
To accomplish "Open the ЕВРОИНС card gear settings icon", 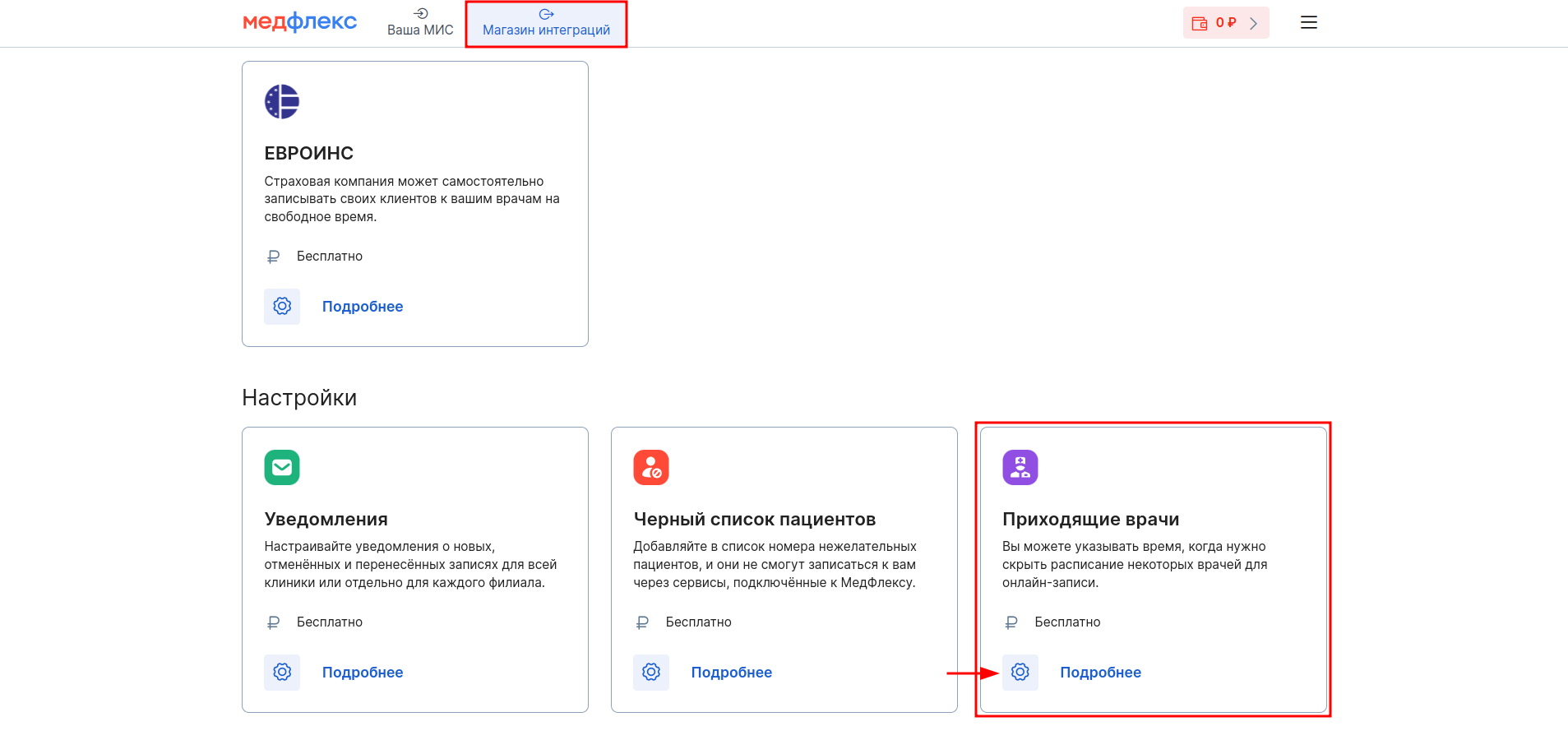I will (x=282, y=307).
